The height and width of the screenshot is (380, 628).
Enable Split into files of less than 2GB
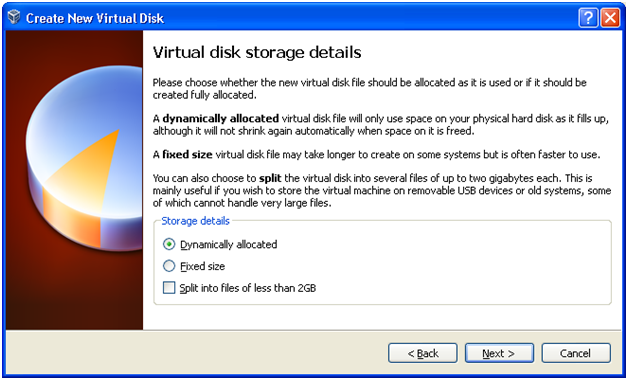pyautogui.click(x=169, y=288)
